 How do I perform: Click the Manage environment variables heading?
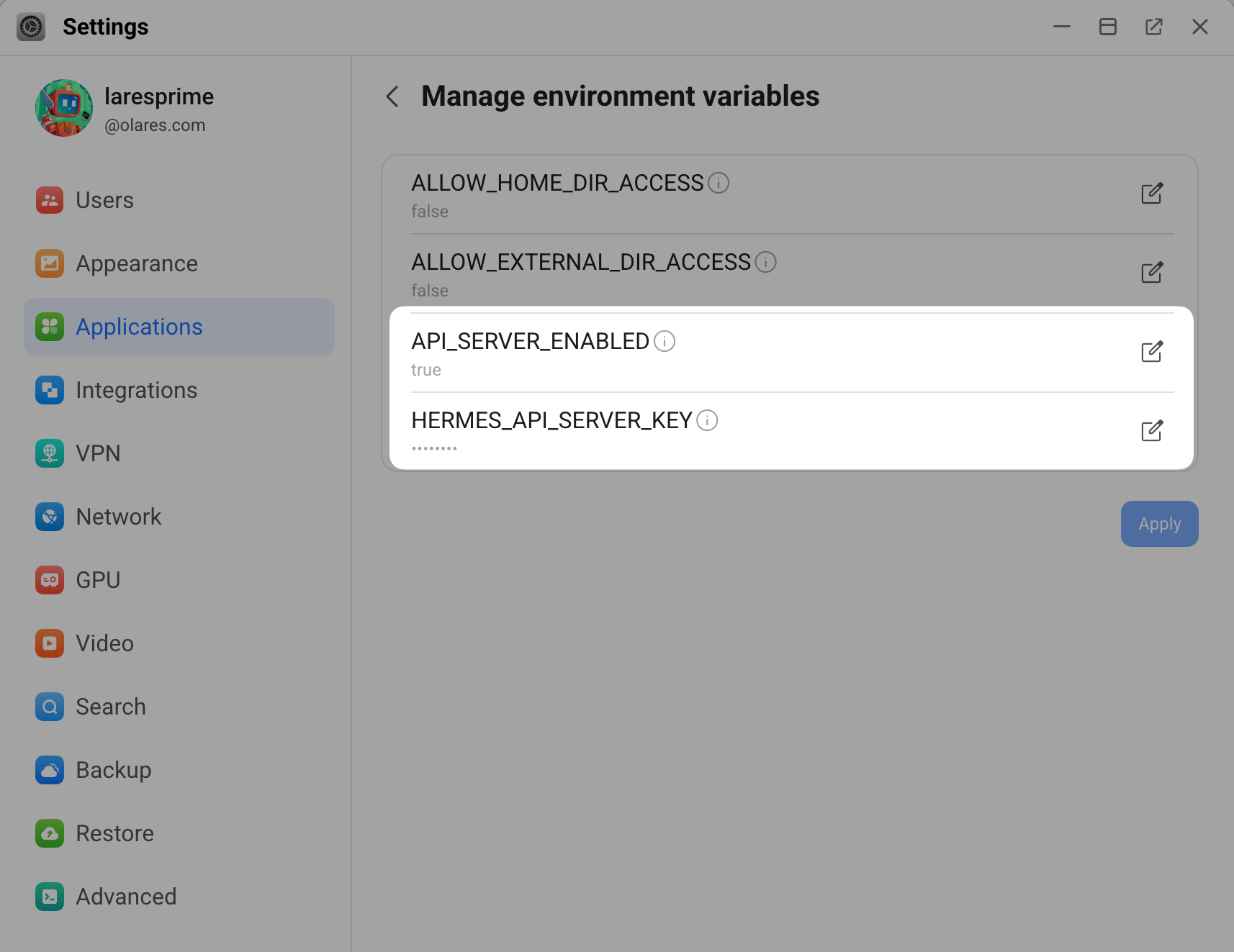point(620,96)
